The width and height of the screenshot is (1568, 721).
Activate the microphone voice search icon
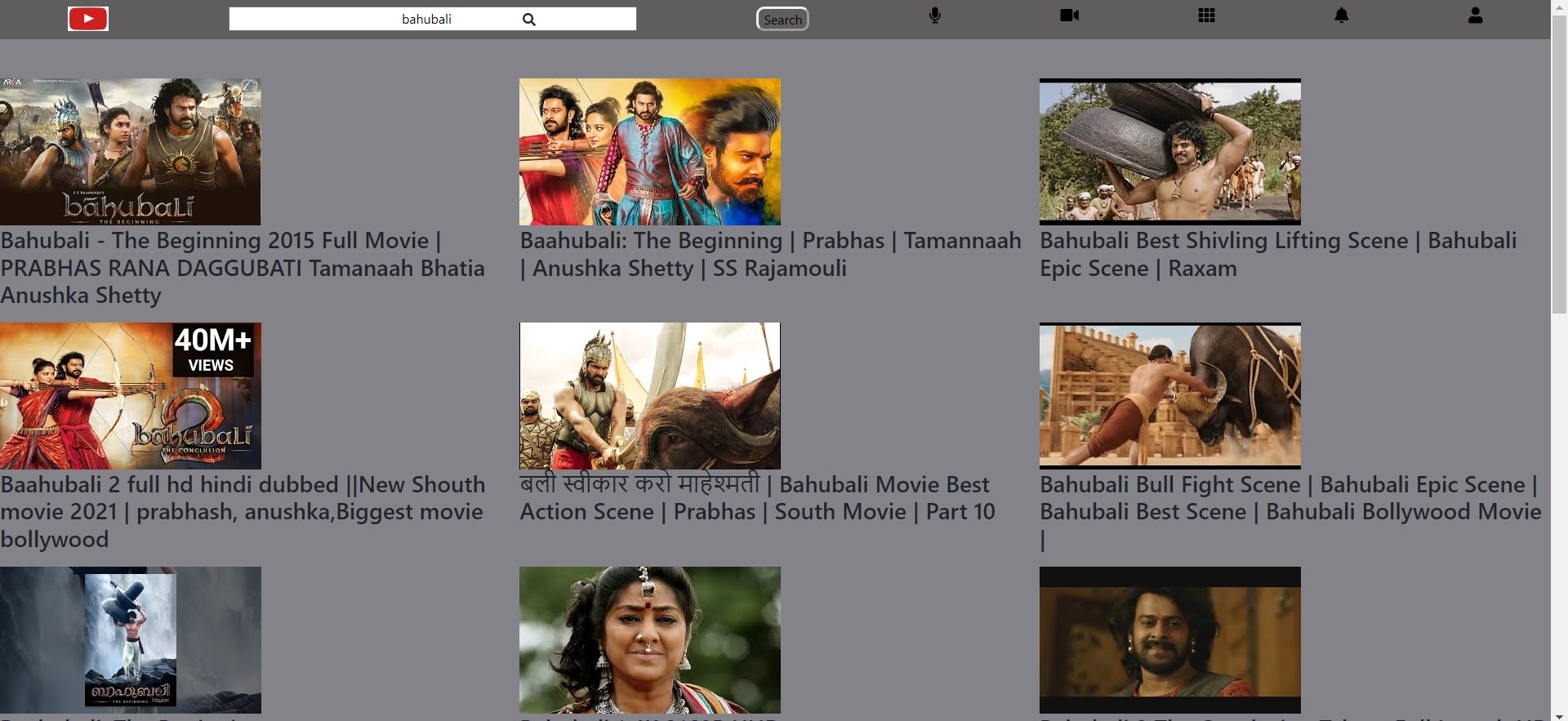(935, 16)
